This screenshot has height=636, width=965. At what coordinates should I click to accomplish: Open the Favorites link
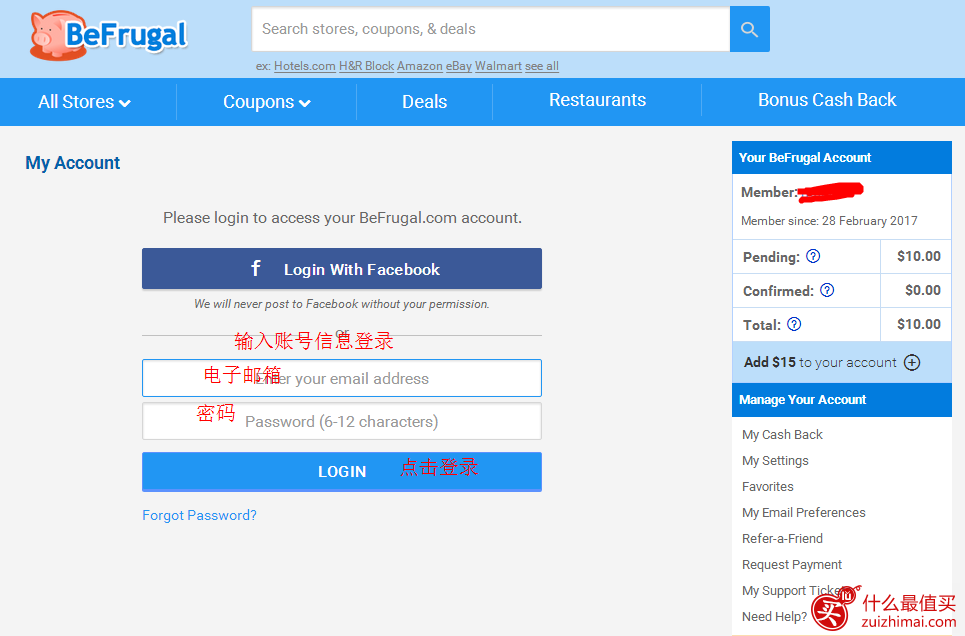tap(767, 486)
